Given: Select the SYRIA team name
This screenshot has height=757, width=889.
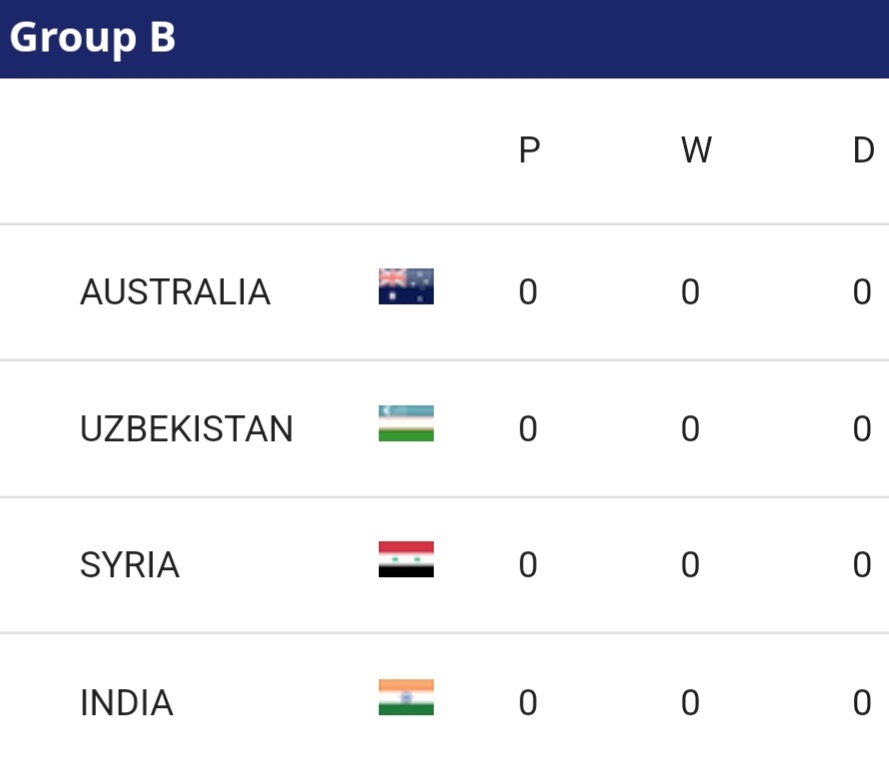Looking at the screenshot, I should point(129,566).
